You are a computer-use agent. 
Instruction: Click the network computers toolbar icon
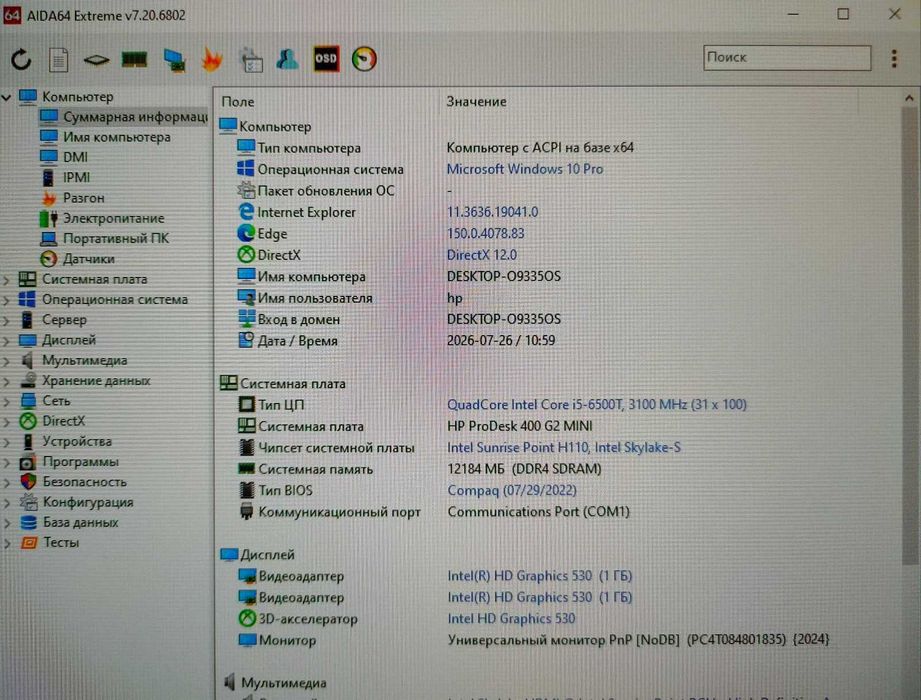tap(174, 60)
